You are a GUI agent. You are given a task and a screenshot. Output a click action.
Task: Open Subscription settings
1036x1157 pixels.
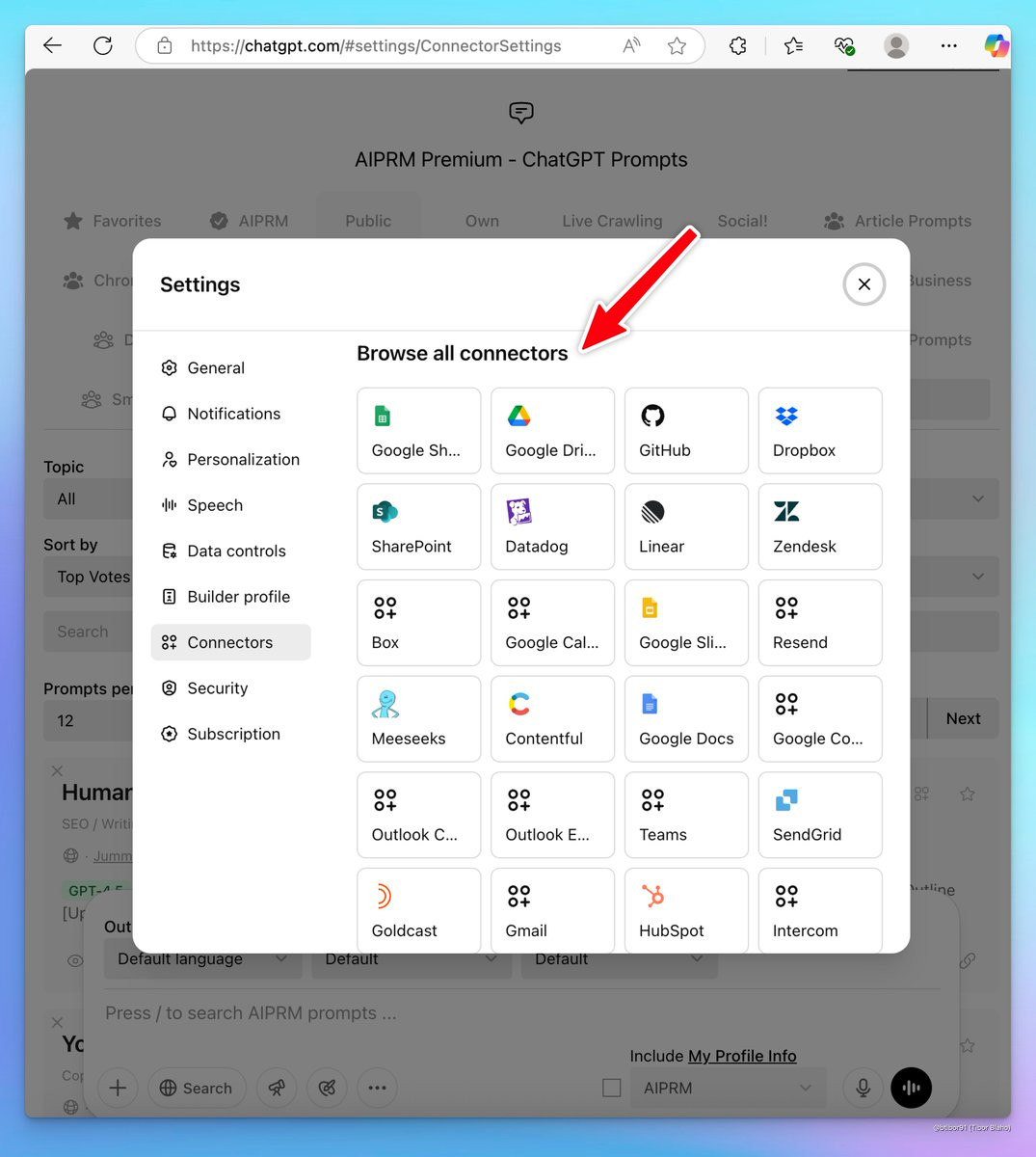point(230,734)
